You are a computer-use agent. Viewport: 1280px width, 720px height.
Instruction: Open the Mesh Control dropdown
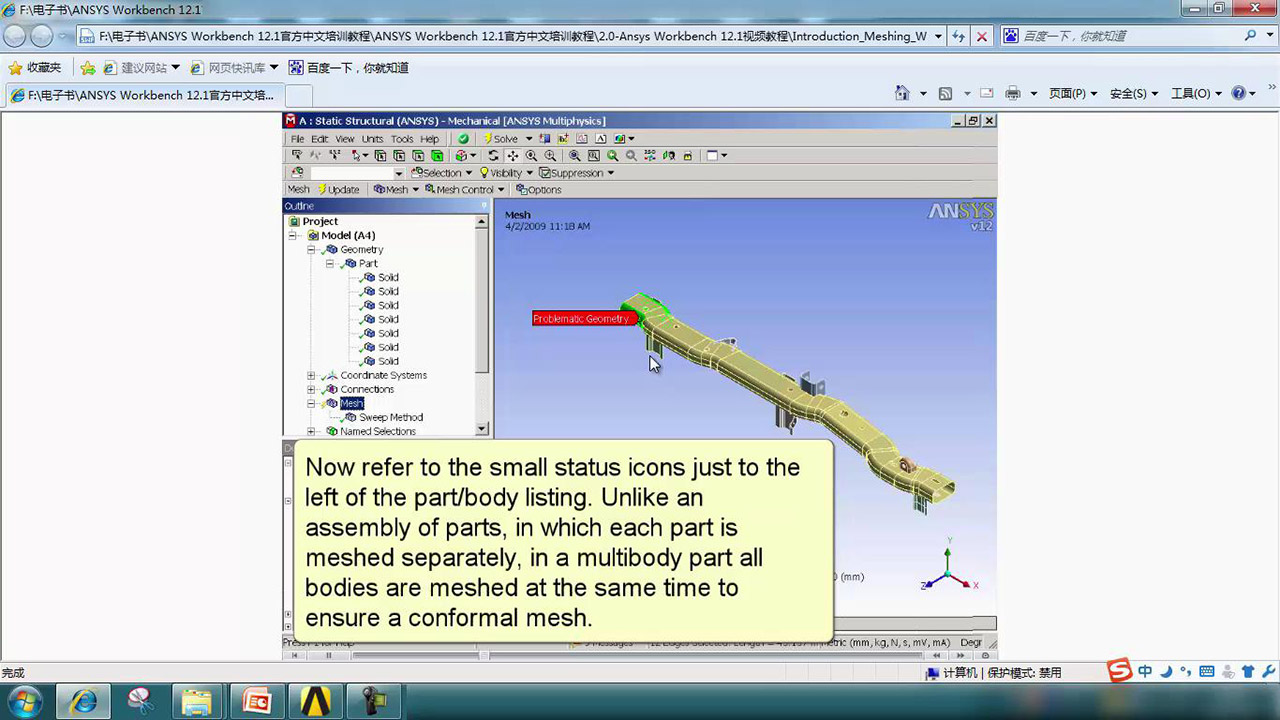(x=464, y=190)
